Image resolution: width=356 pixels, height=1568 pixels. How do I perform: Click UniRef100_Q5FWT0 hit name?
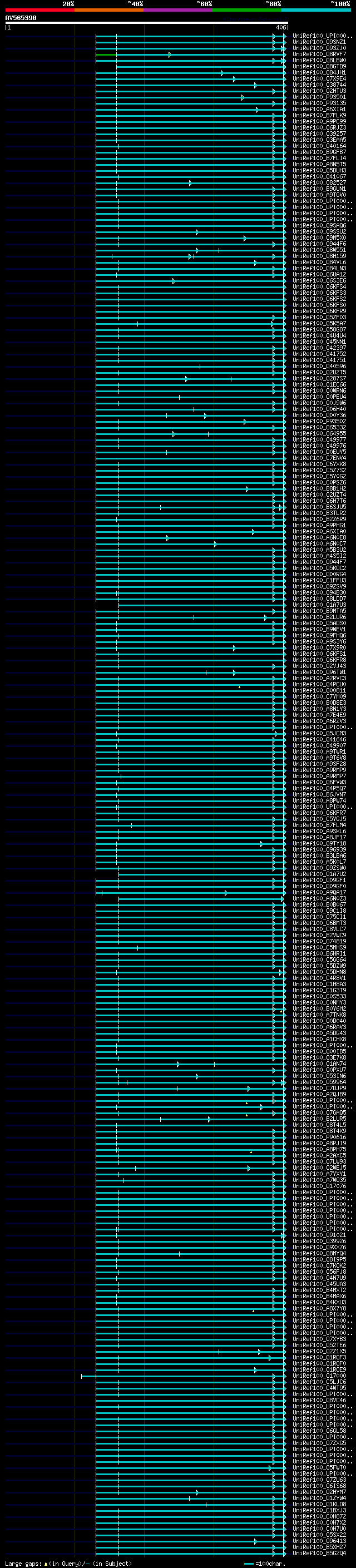319,1468
